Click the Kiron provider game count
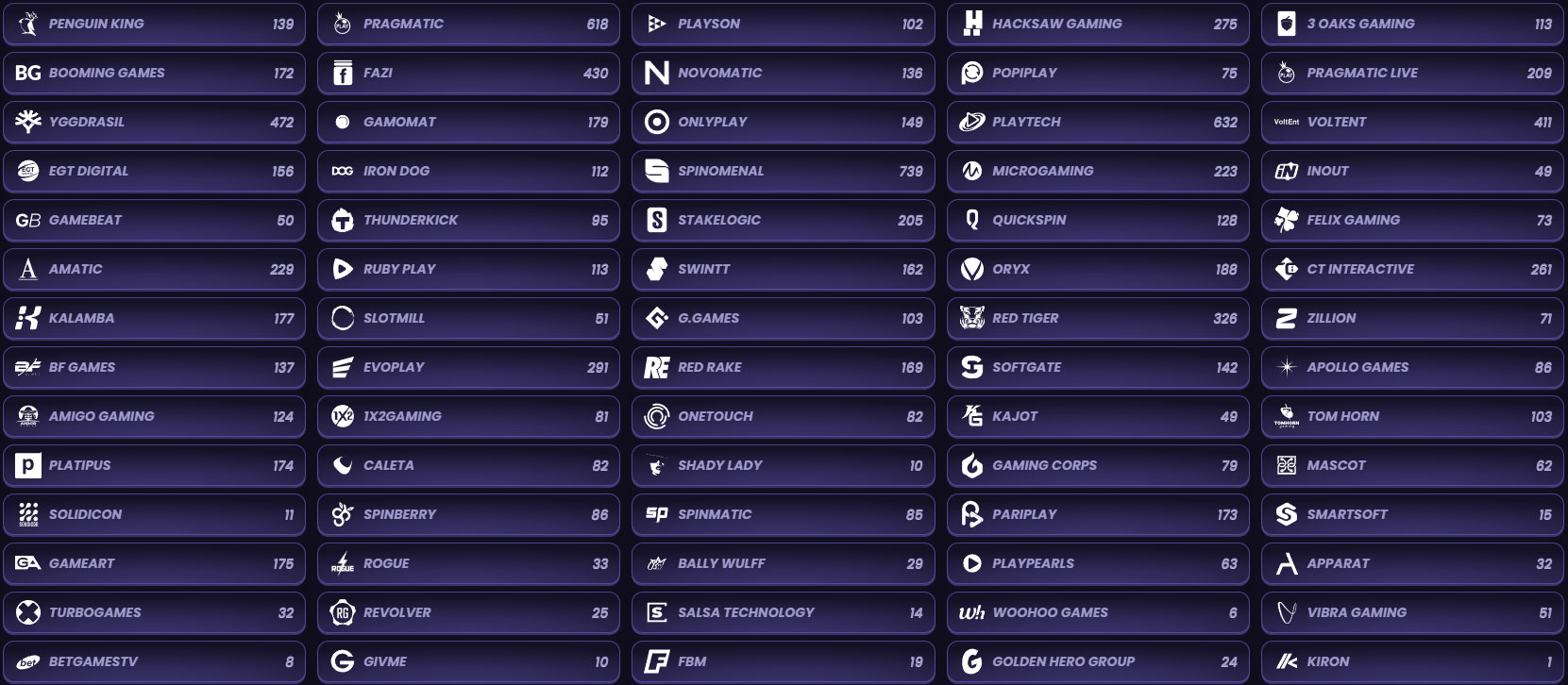Image resolution: width=1568 pixels, height=685 pixels. pos(1548,661)
